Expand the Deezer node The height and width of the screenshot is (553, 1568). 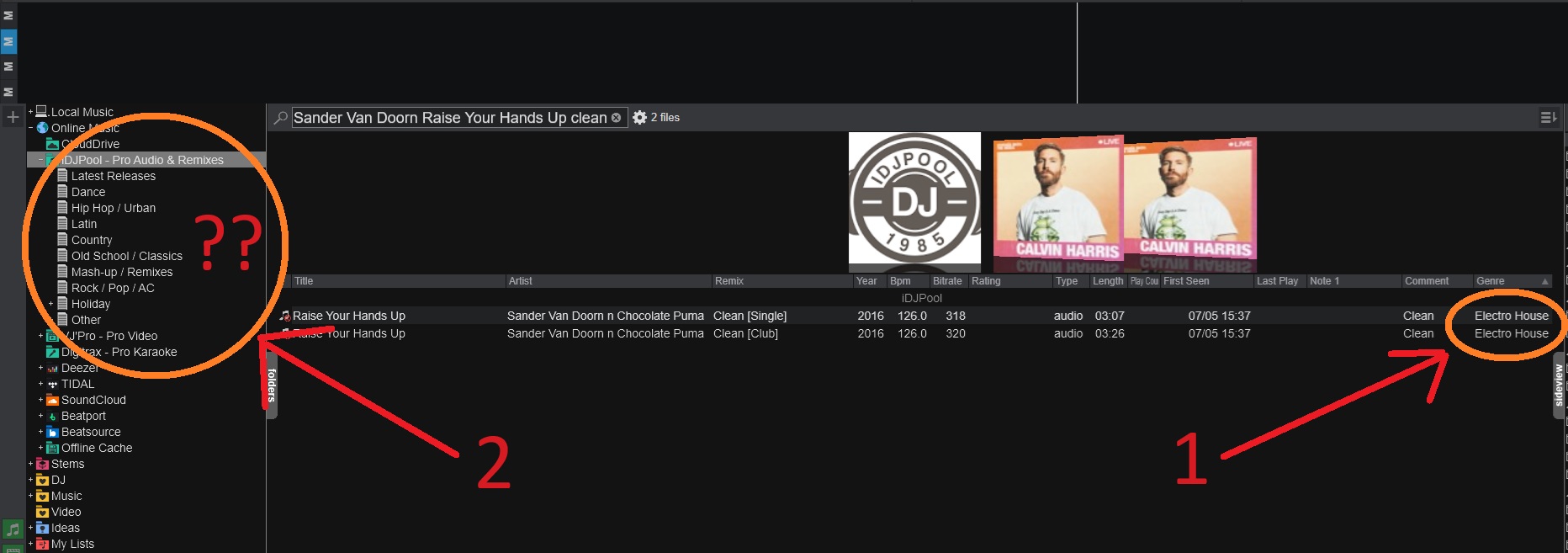tap(40, 368)
